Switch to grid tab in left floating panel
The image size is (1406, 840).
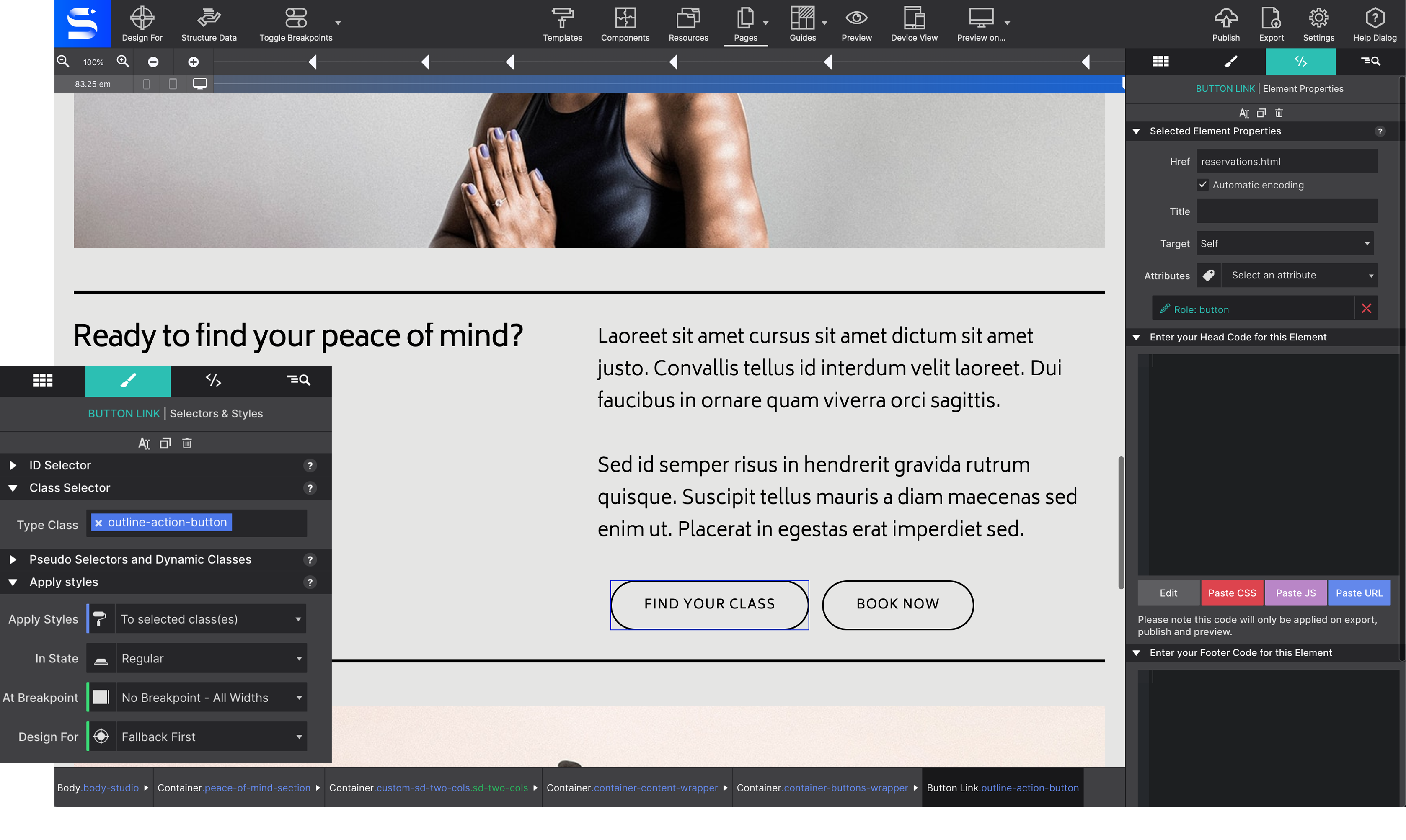point(42,380)
